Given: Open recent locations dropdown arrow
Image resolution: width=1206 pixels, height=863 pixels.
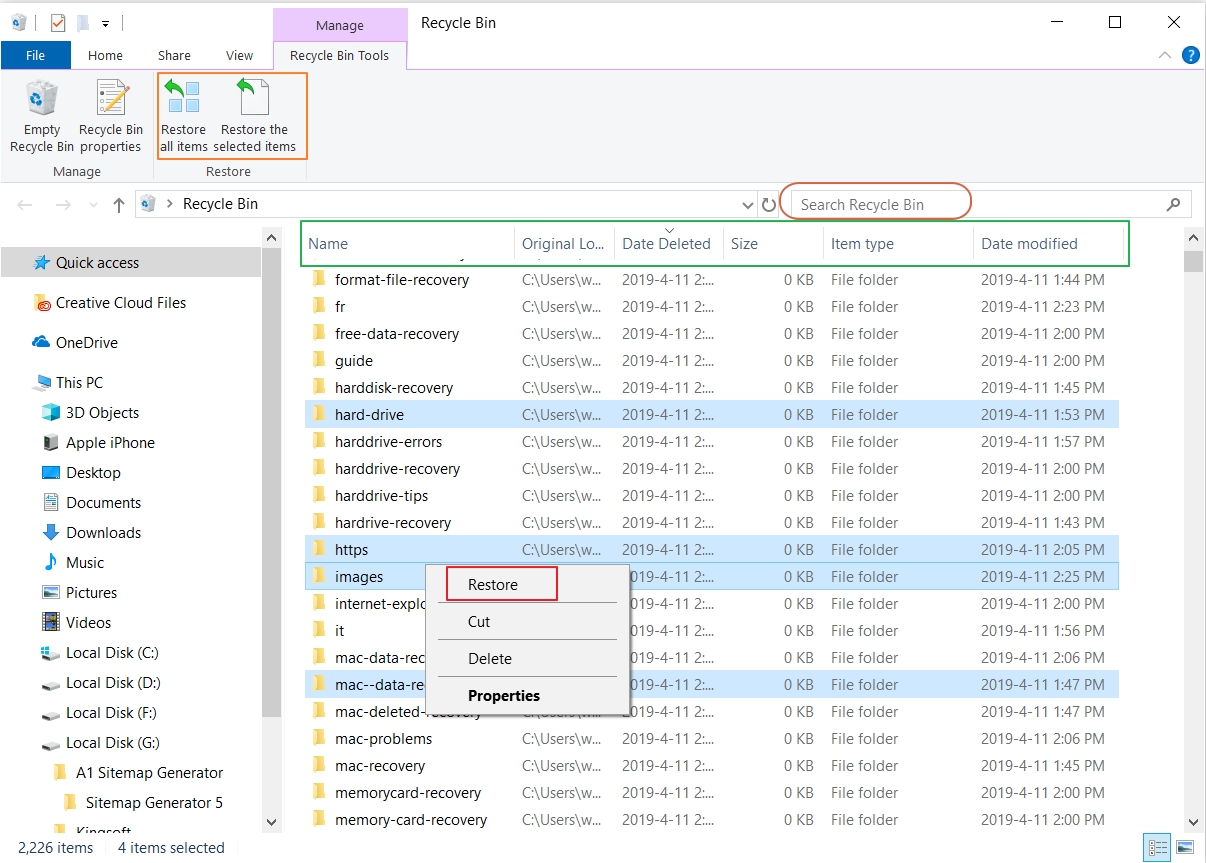Looking at the screenshot, I should click(93, 205).
